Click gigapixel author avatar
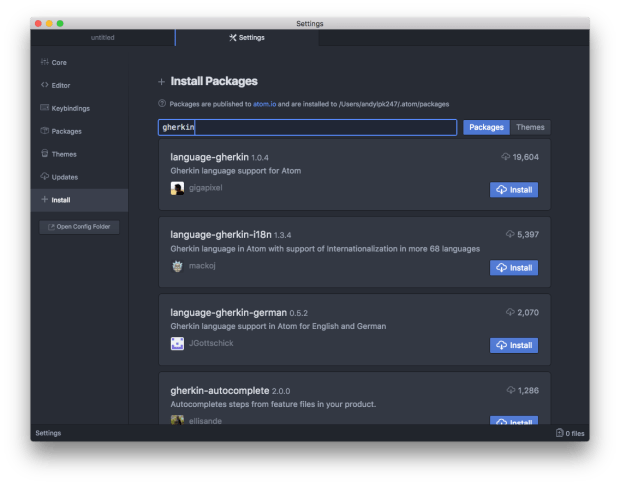This screenshot has width=620, height=485. pos(177,188)
